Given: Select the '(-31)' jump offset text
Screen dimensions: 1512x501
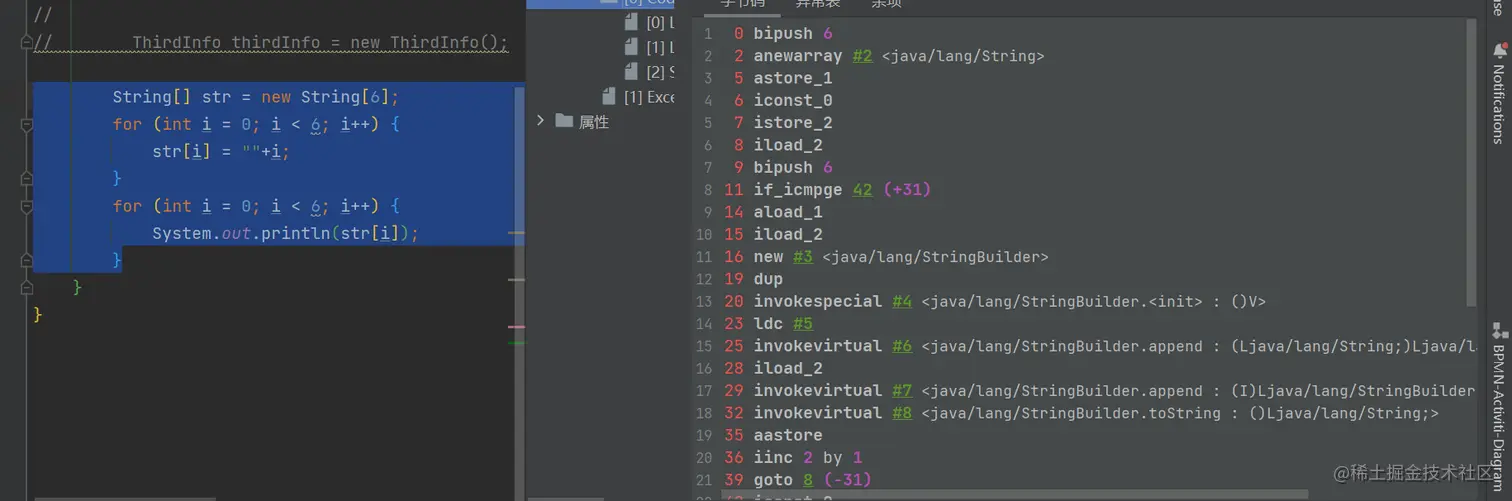Looking at the screenshot, I should pyautogui.click(x=847, y=480).
